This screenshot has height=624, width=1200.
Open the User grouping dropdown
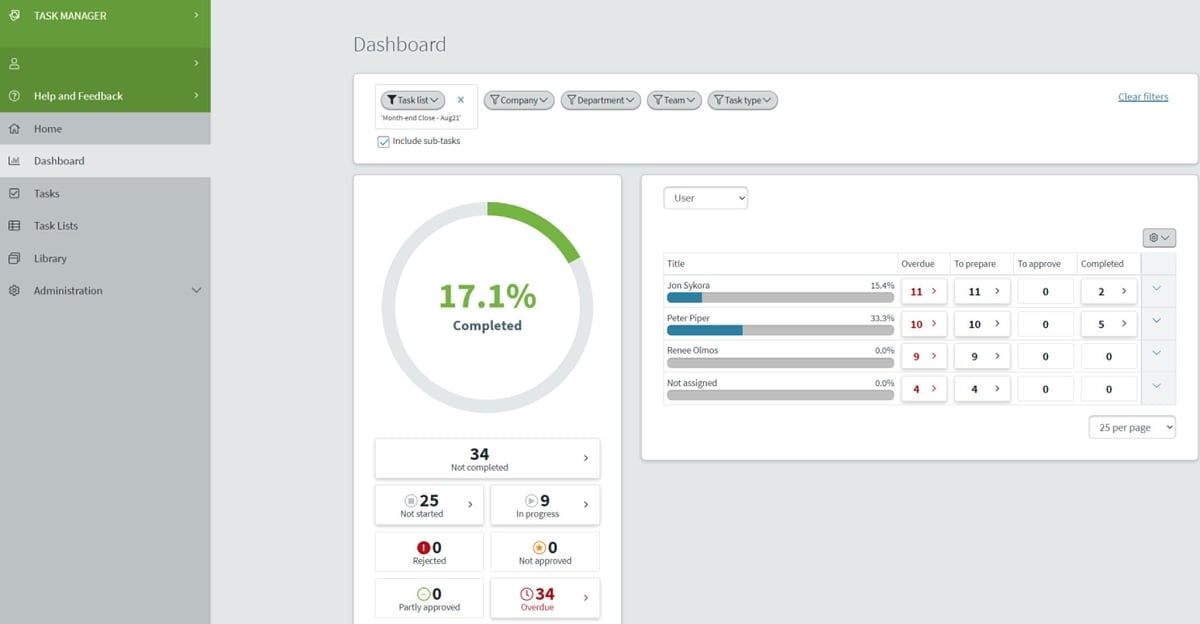(x=705, y=197)
